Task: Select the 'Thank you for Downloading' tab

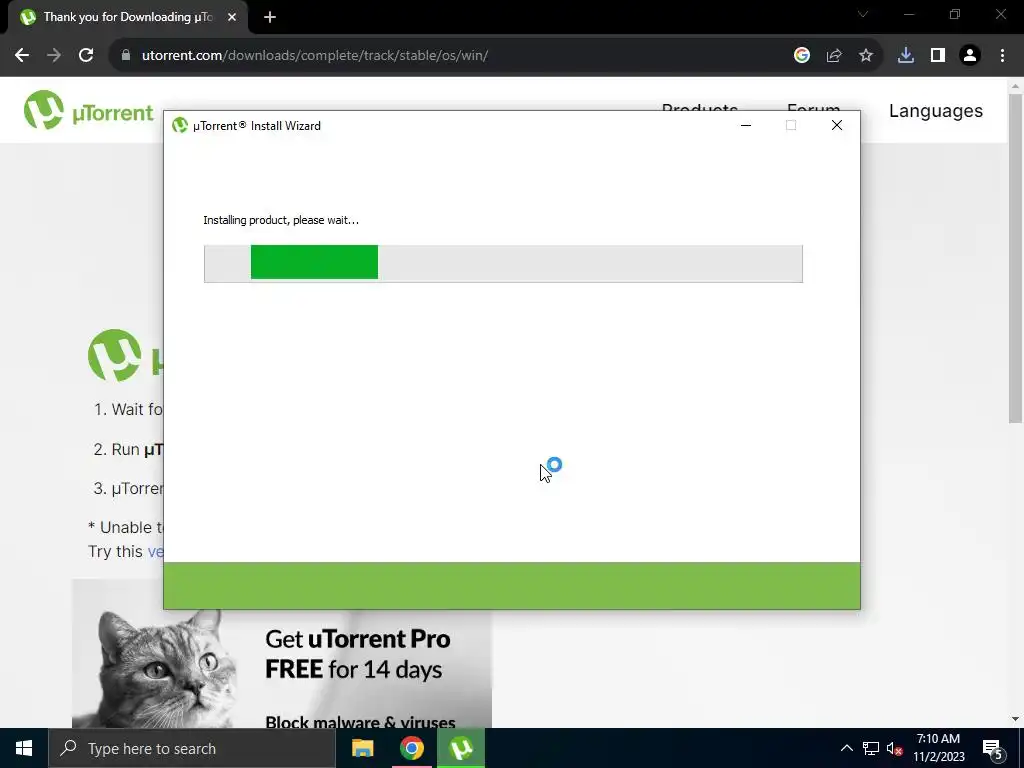Action: pos(127,17)
